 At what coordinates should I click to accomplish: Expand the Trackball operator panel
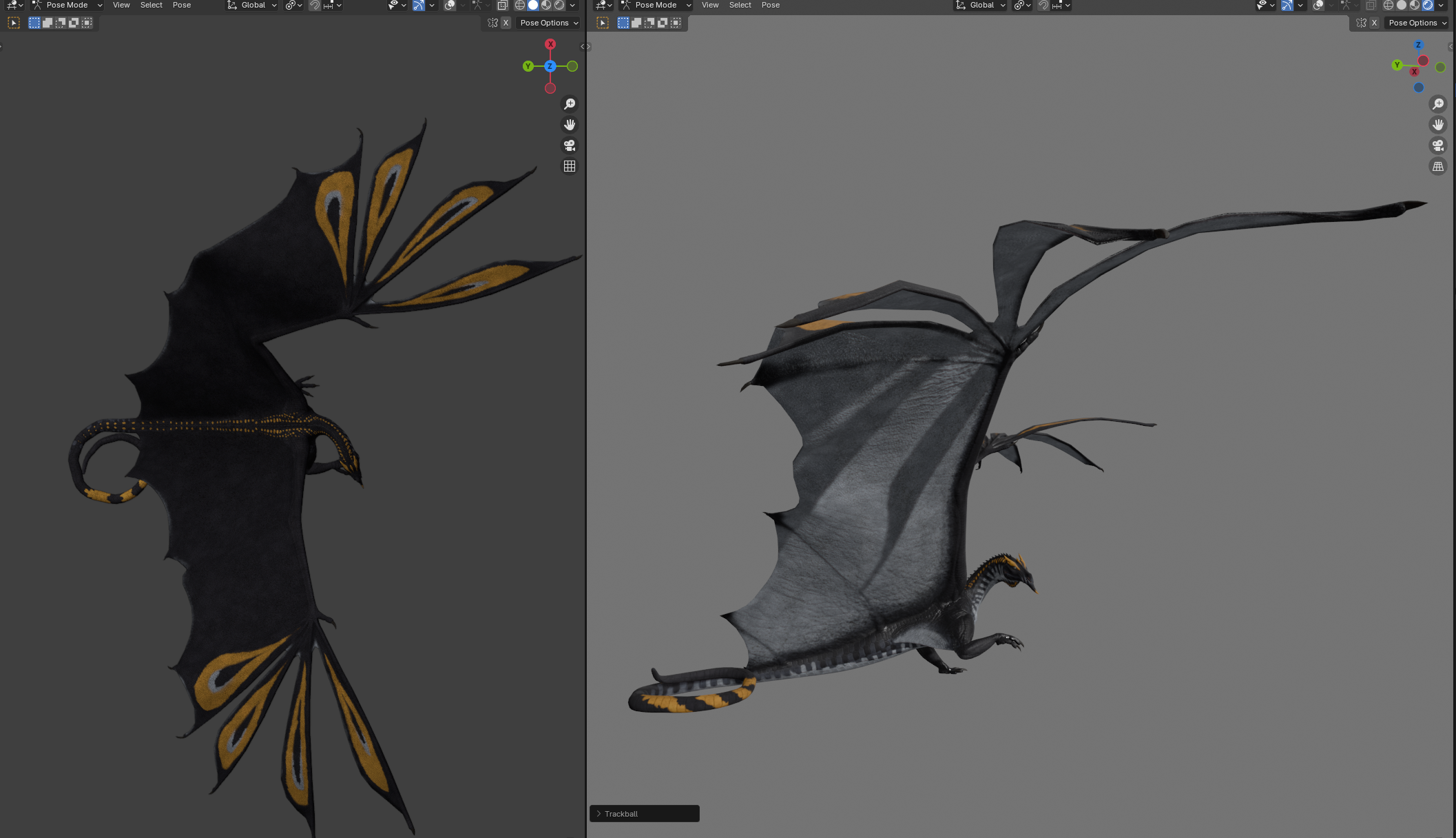644,814
